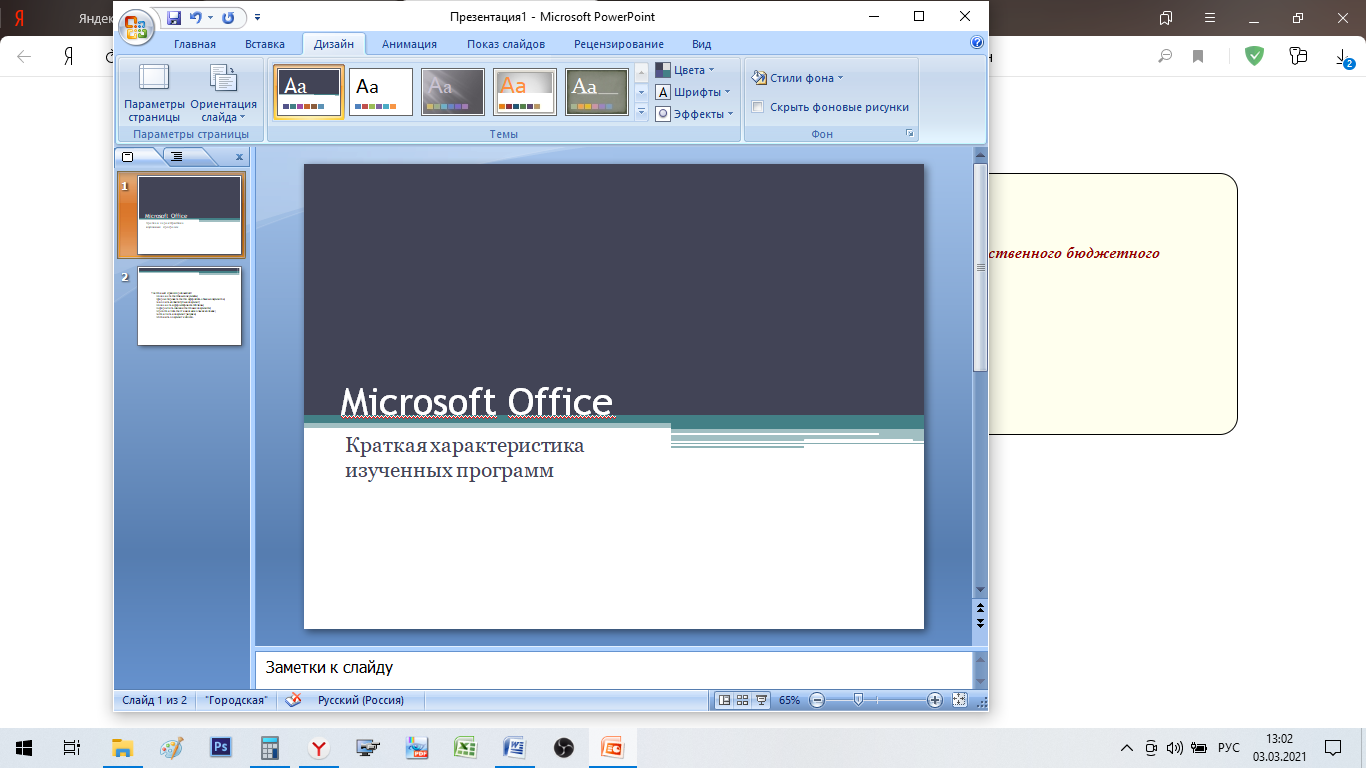Zoom in with the plus button
Screen dimensions: 1366x768
935,700
